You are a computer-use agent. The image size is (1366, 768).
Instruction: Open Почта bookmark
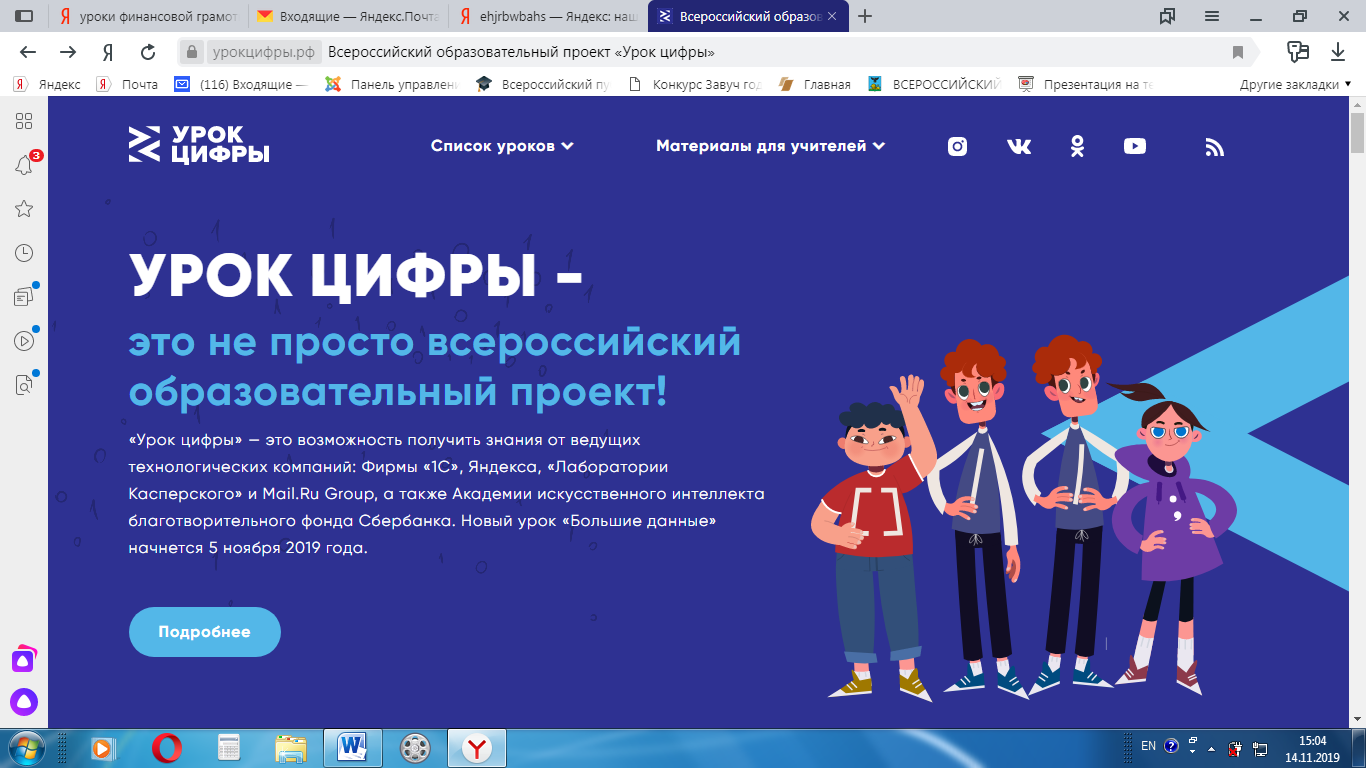coord(128,85)
